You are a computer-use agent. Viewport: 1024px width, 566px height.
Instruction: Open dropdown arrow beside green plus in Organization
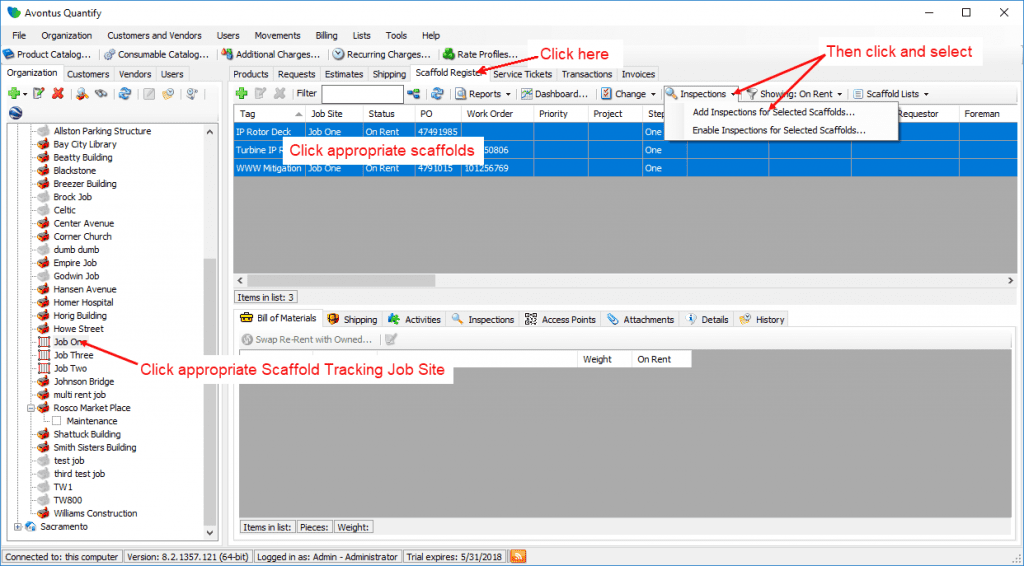coord(25,95)
